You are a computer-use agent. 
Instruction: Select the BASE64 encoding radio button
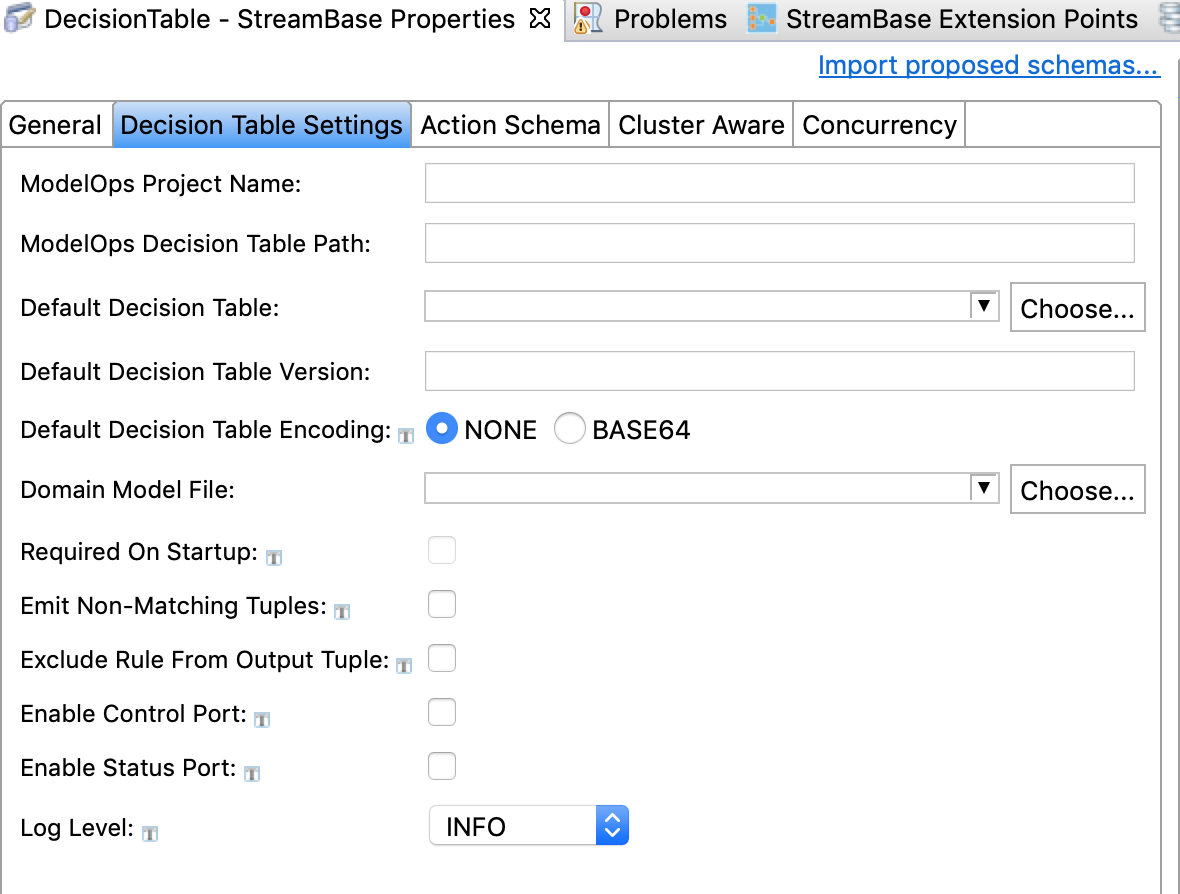tap(570, 429)
